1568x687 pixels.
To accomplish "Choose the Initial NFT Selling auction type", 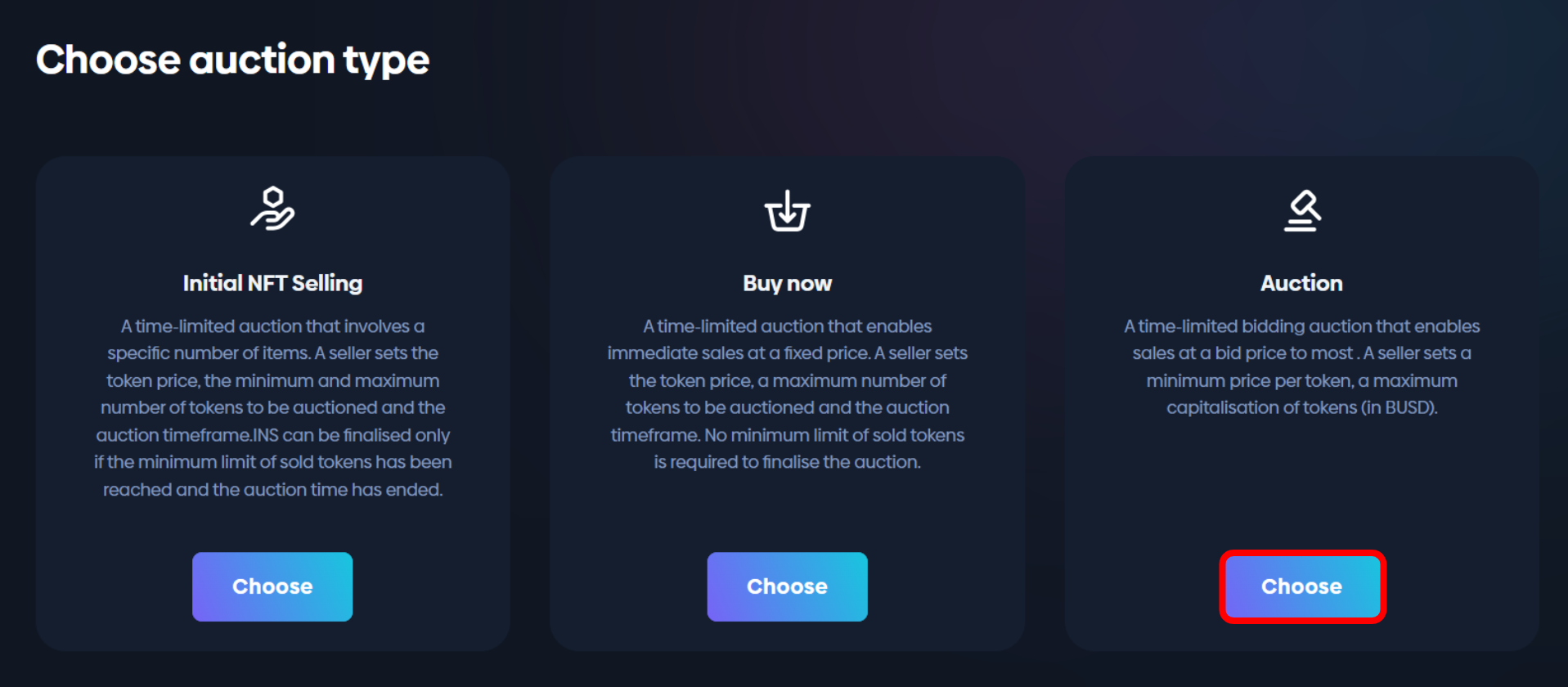I will (x=272, y=586).
